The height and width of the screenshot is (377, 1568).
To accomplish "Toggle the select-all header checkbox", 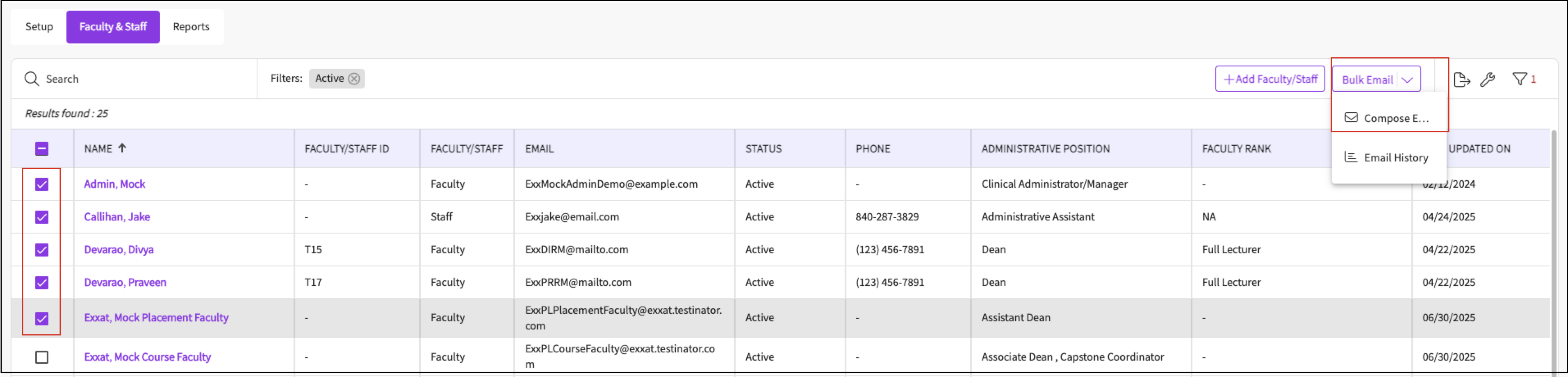I will pos(42,149).
